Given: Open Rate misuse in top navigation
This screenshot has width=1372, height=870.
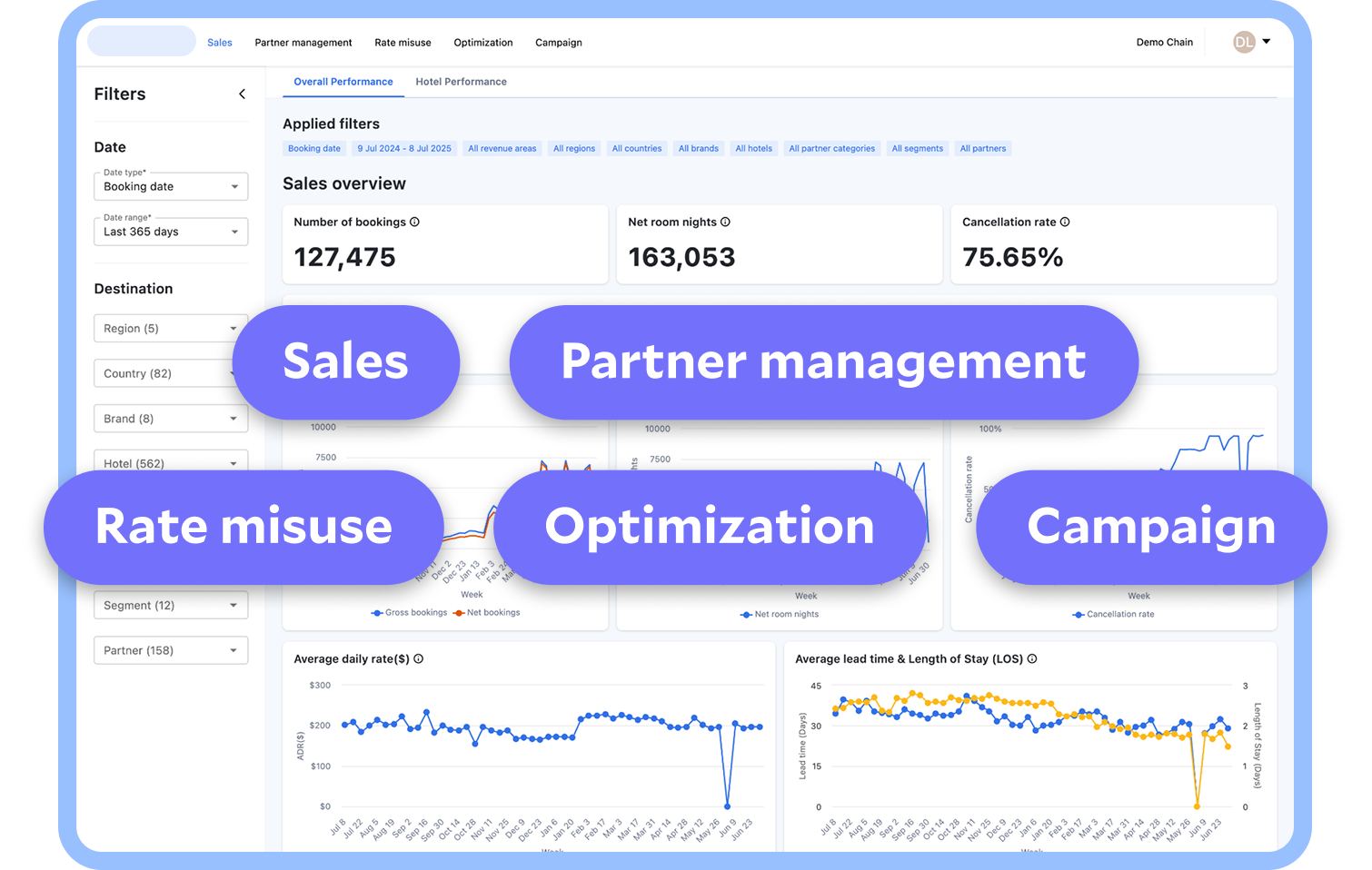Looking at the screenshot, I should coord(403,43).
